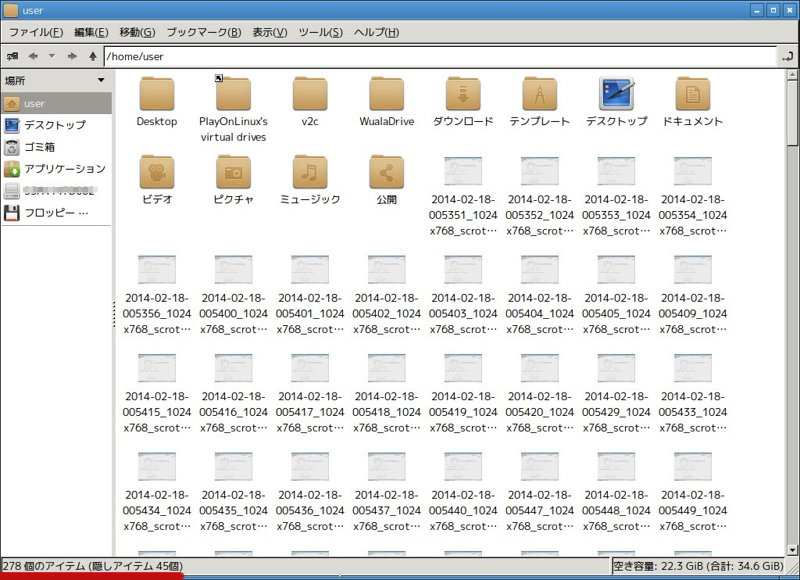Open ファイル(F) menu
The height and width of the screenshot is (580, 800).
point(36,32)
